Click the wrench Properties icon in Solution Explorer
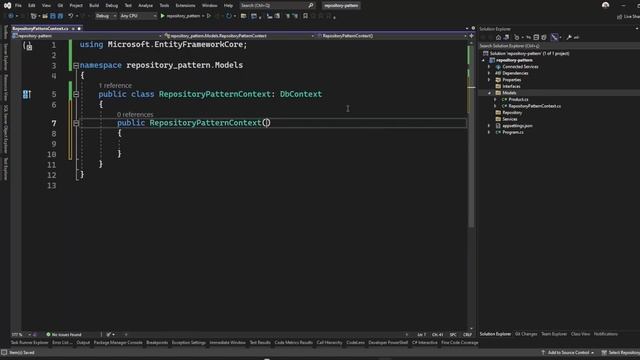Image resolution: width=640 pixels, height=360 pixels. 569,37
